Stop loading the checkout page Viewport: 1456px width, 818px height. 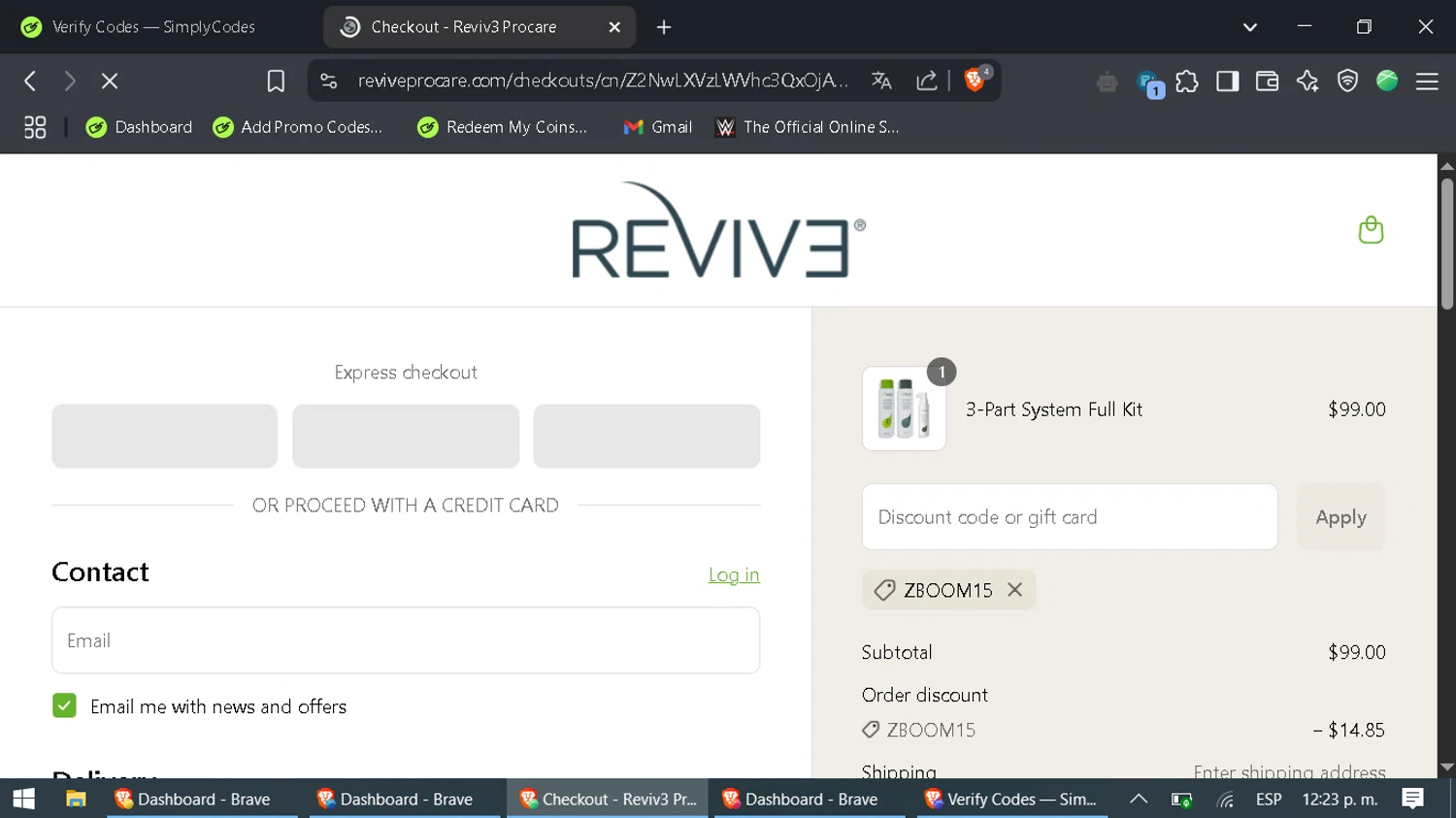[x=110, y=82]
